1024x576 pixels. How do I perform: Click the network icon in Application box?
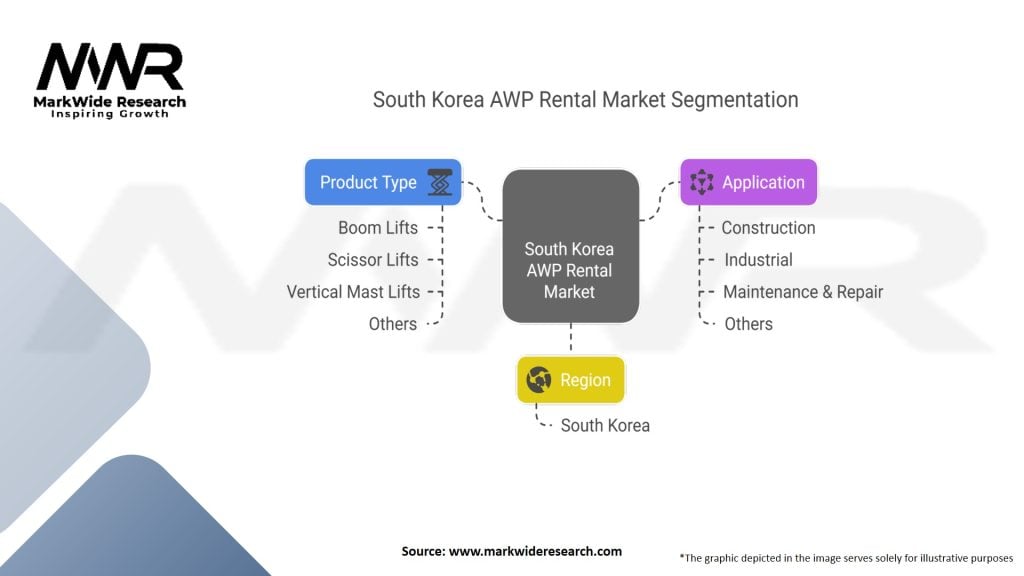point(702,182)
